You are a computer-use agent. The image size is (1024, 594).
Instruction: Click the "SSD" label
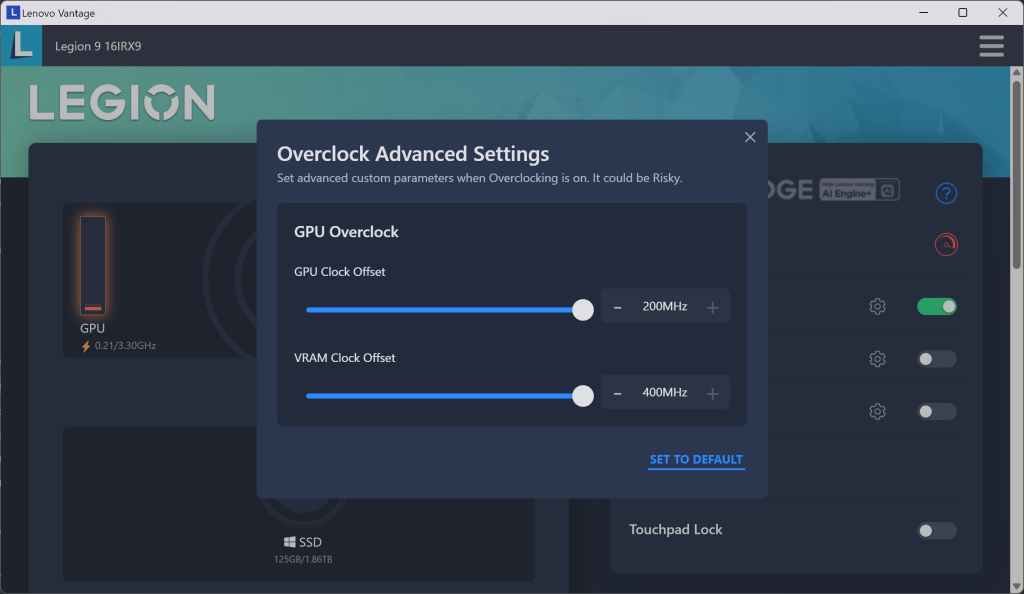(310, 542)
